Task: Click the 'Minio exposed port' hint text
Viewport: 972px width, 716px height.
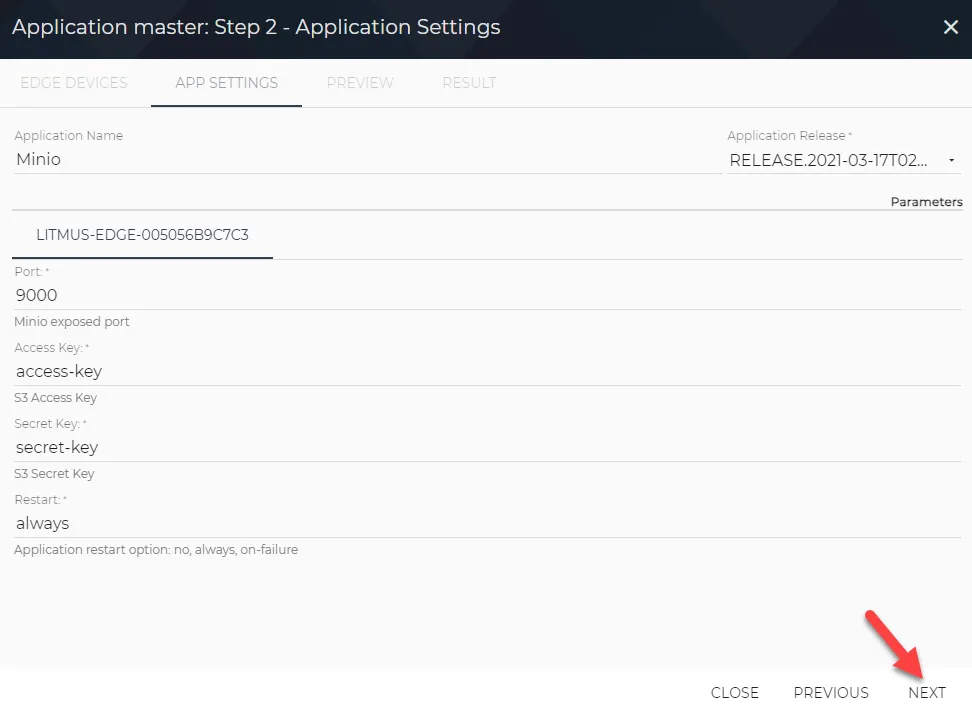Action: click(x=72, y=322)
